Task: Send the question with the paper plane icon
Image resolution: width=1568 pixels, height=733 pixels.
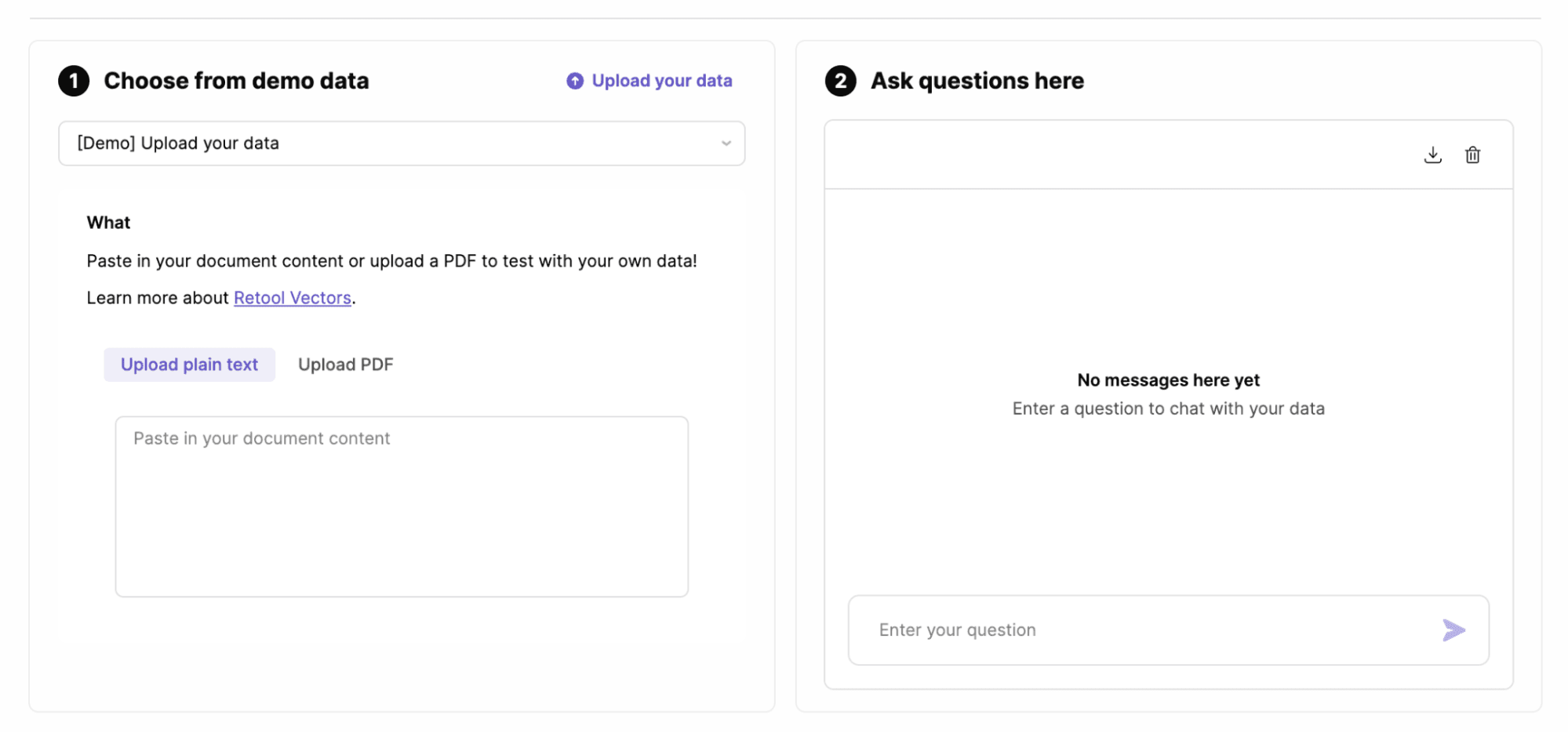Action: tap(1453, 630)
